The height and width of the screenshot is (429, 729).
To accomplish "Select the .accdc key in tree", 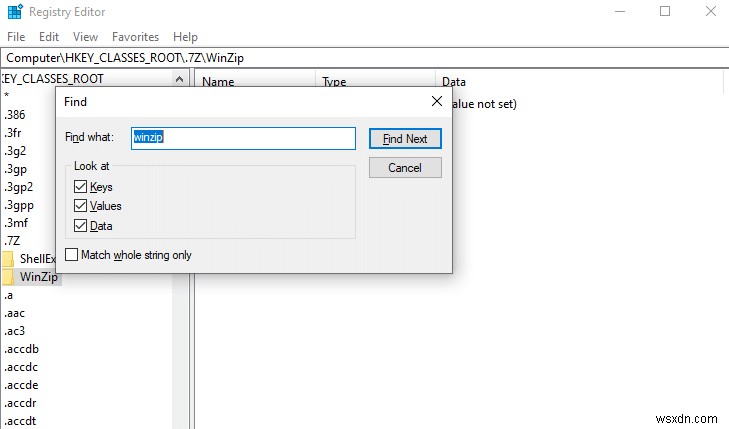I will [x=20, y=367].
